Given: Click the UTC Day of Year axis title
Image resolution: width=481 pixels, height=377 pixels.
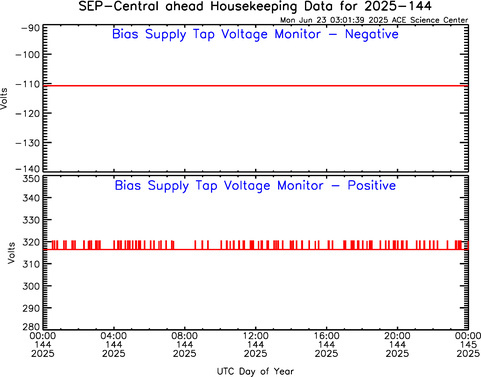Looking at the screenshot, I should [255, 371].
